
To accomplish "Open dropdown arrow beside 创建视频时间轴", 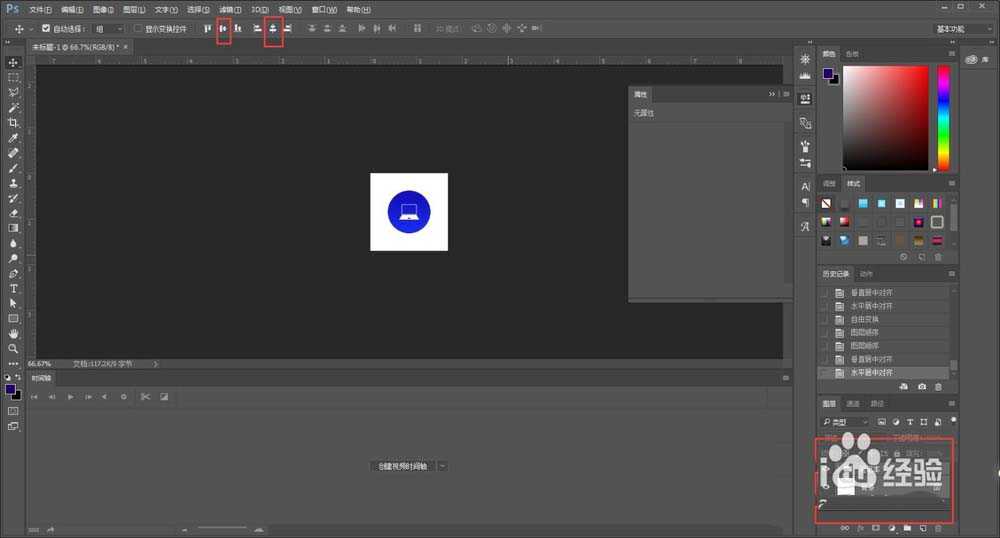I will [442, 466].
